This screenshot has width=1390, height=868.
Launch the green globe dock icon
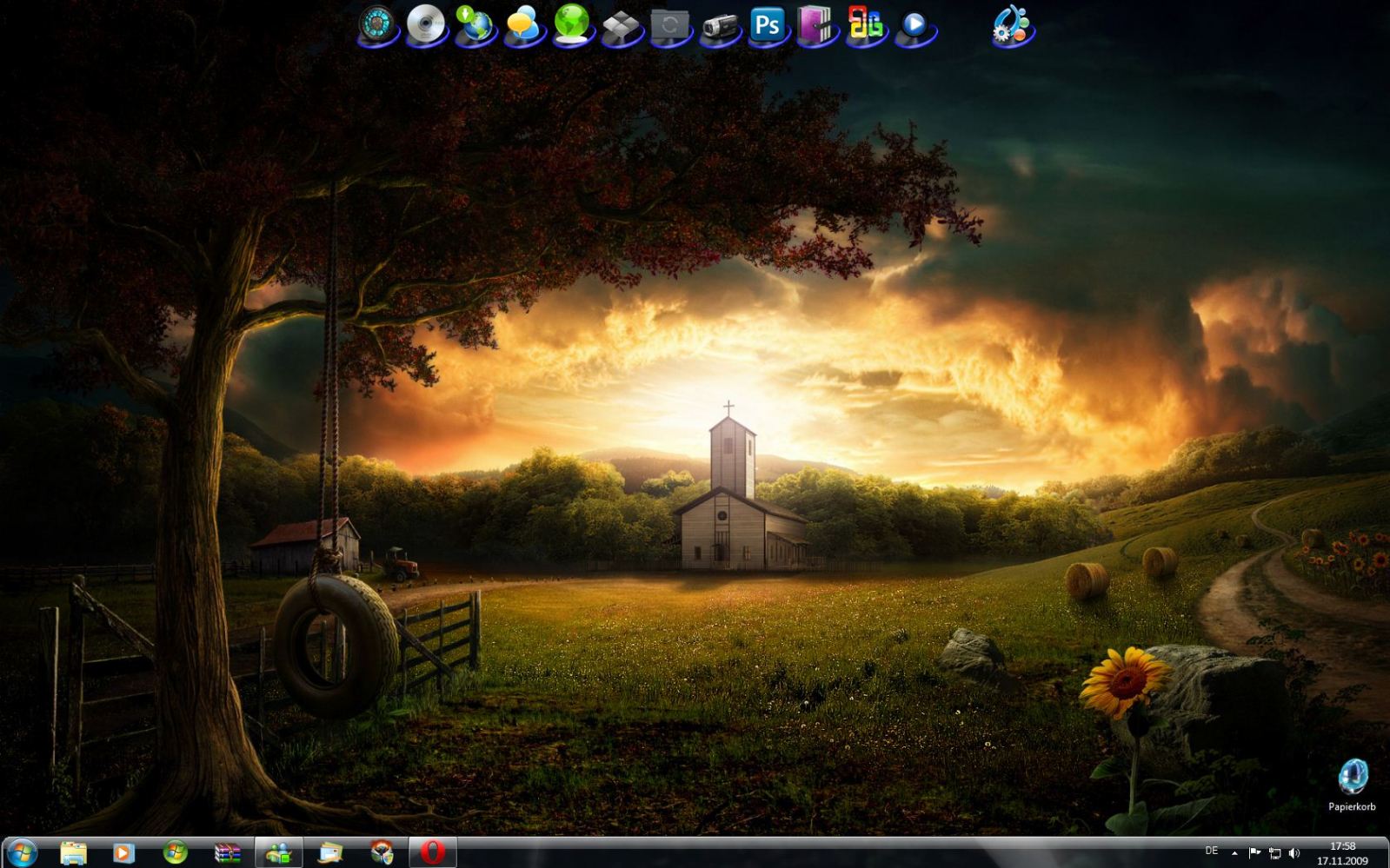point(572,24)
